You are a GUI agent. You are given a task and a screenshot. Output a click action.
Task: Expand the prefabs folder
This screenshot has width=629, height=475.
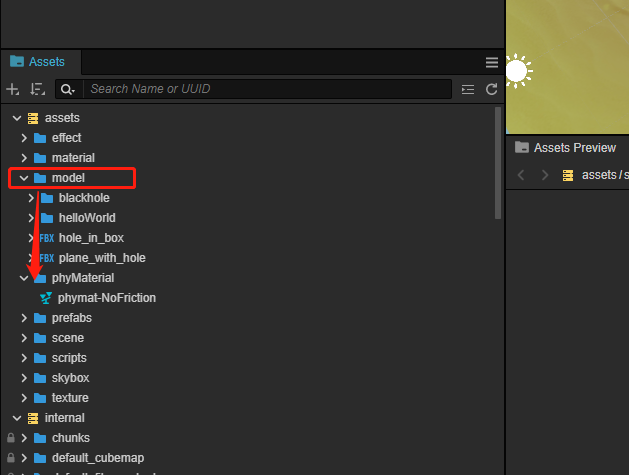(x=24, y=318)
